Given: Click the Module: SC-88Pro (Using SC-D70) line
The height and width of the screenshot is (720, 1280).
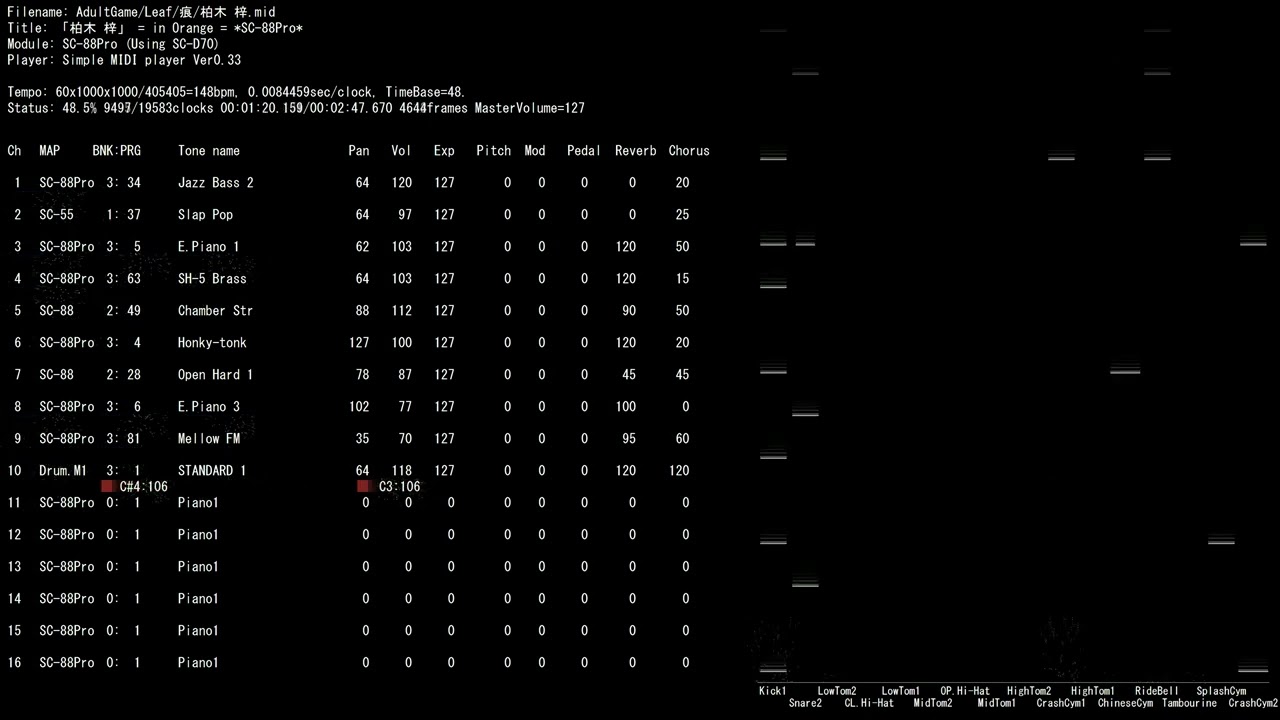Looking at the screenshot, I should (x=113, y=44).
